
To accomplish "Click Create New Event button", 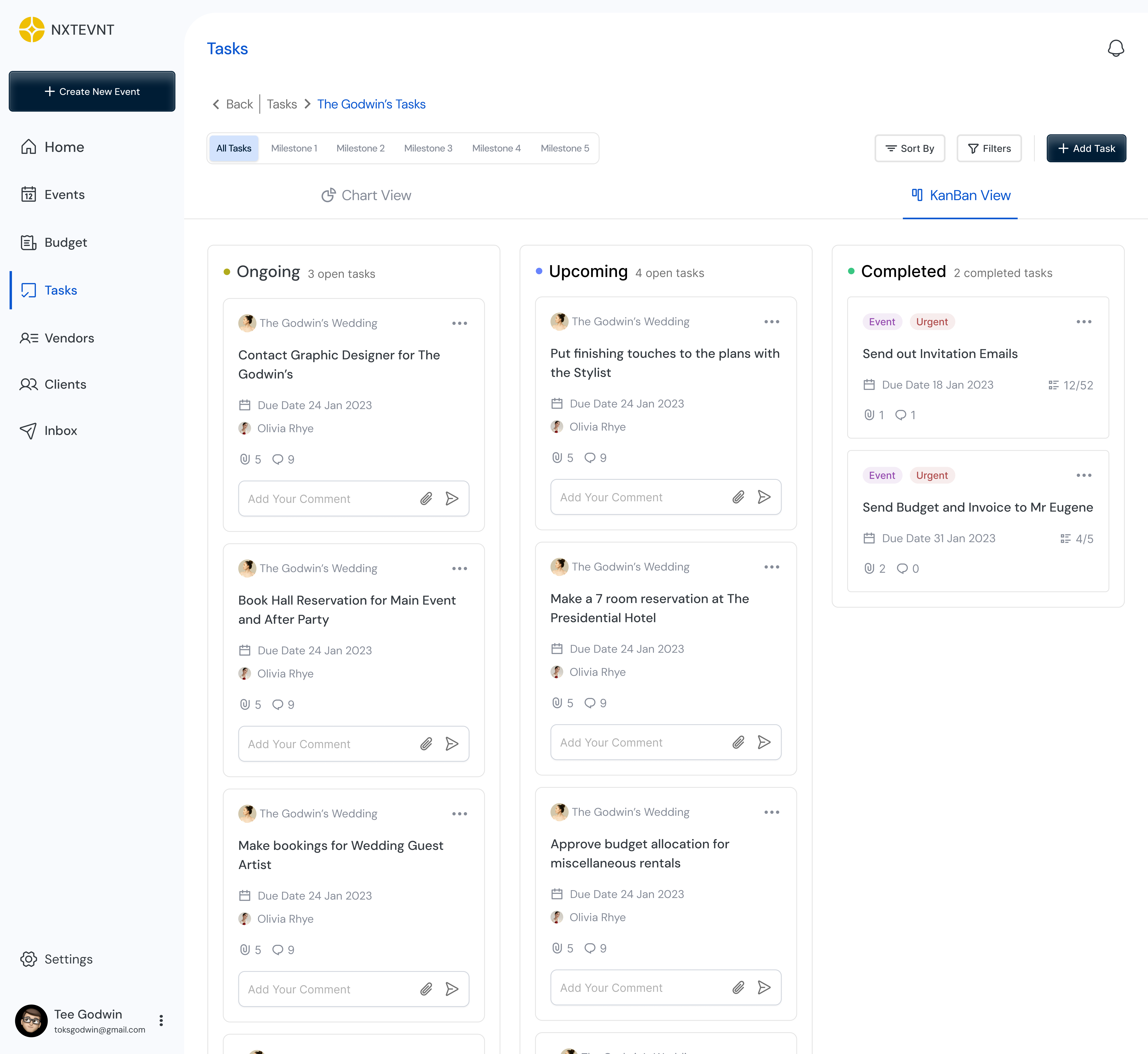I will [92, 91].
